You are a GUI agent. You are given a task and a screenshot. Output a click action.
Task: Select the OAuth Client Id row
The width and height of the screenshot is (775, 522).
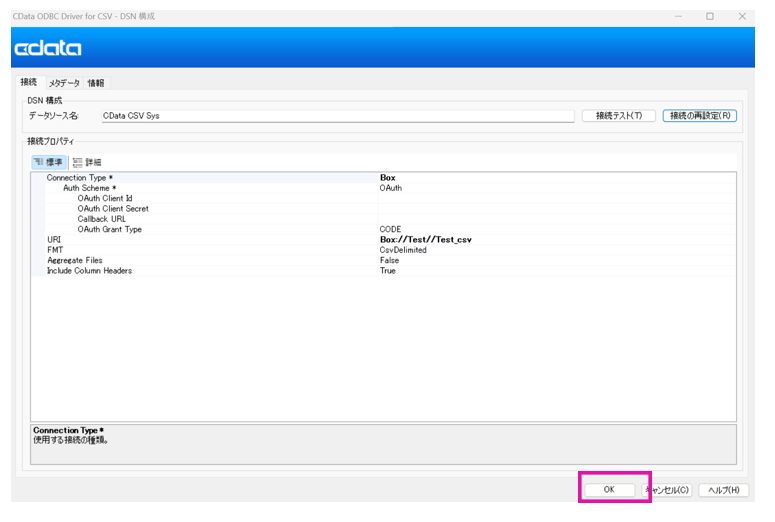[x=383, y=198]
